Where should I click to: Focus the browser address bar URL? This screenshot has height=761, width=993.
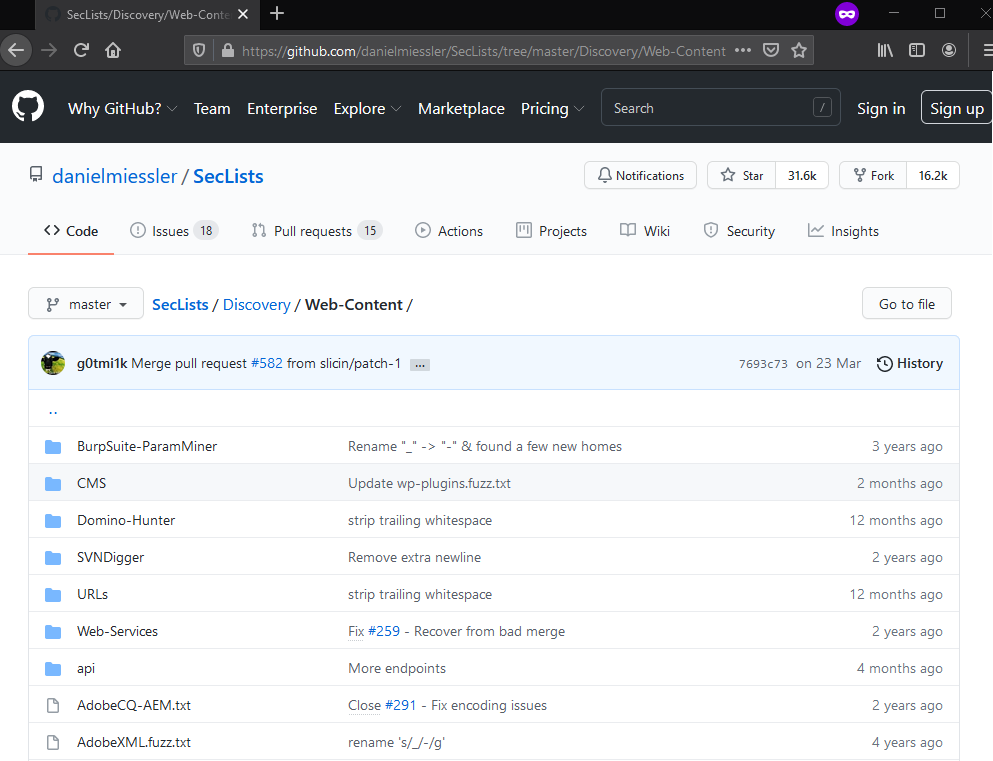pyautogui.click(x=484, y=51)
